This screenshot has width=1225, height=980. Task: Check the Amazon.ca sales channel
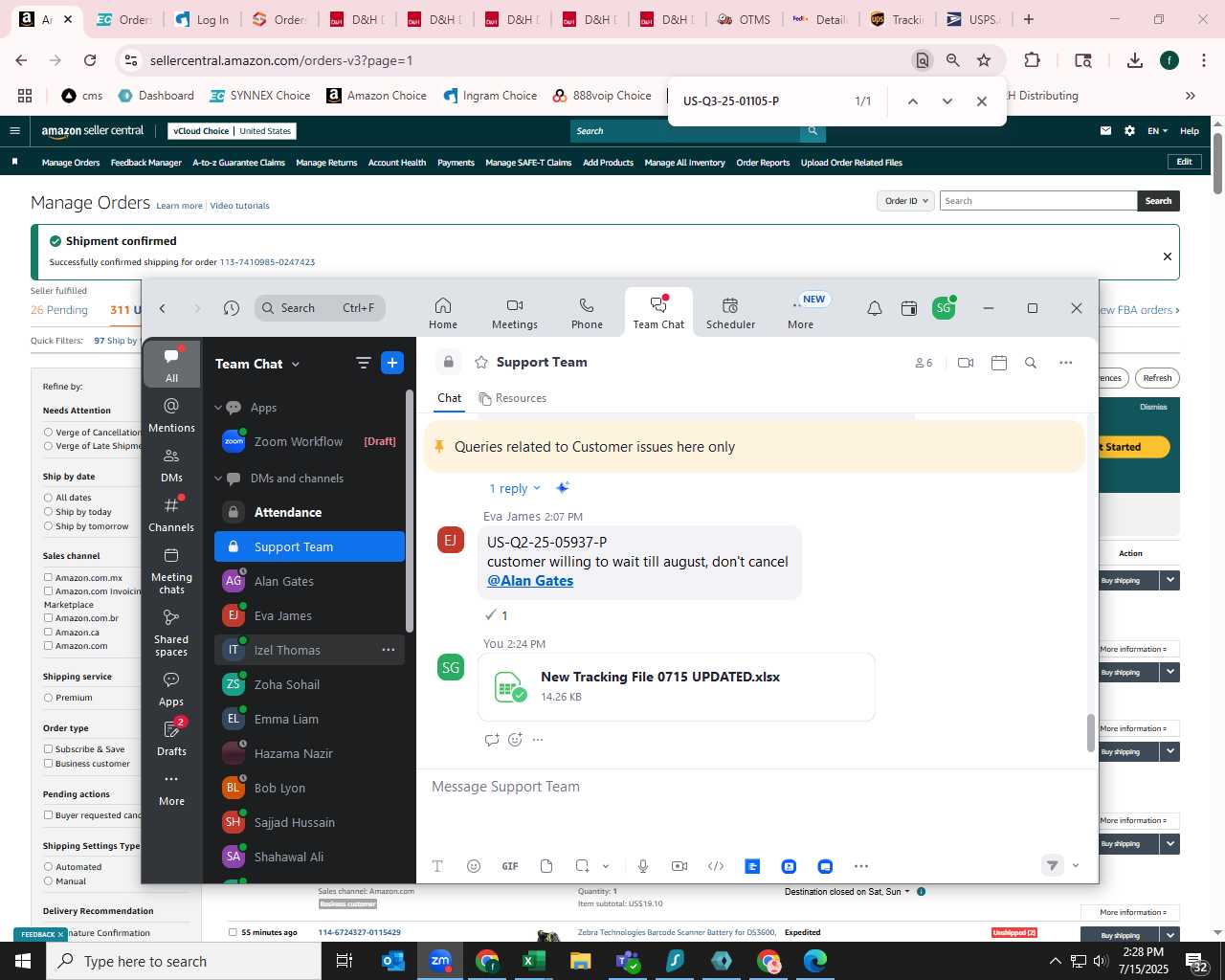(48, 632)
